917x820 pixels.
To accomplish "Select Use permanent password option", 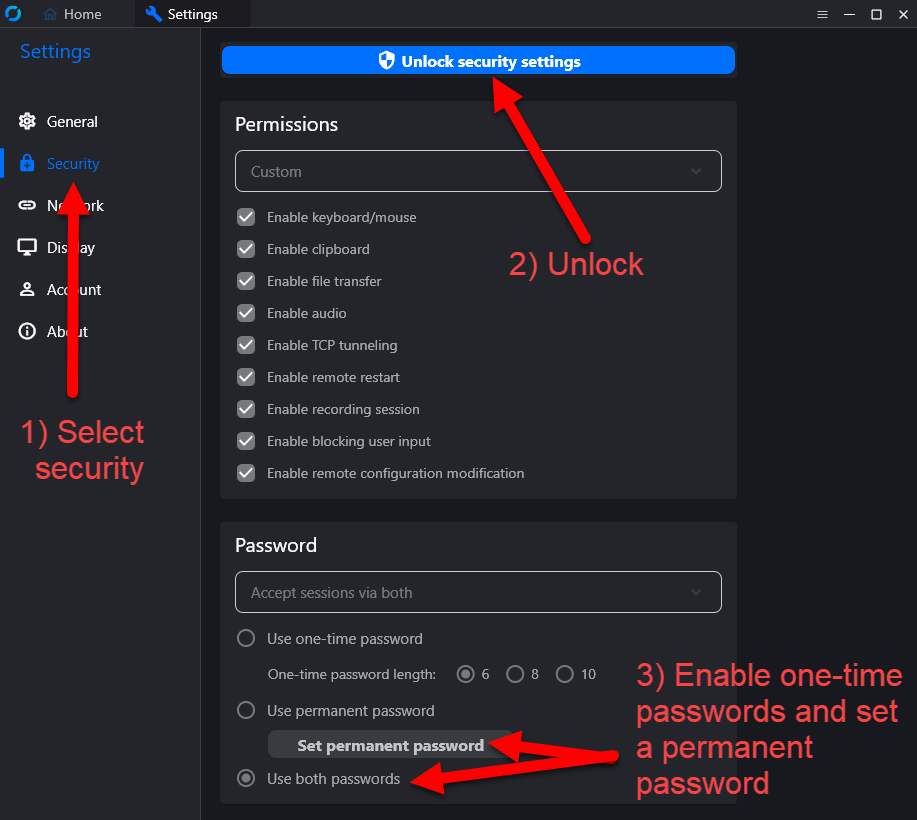I will [246, 711].
